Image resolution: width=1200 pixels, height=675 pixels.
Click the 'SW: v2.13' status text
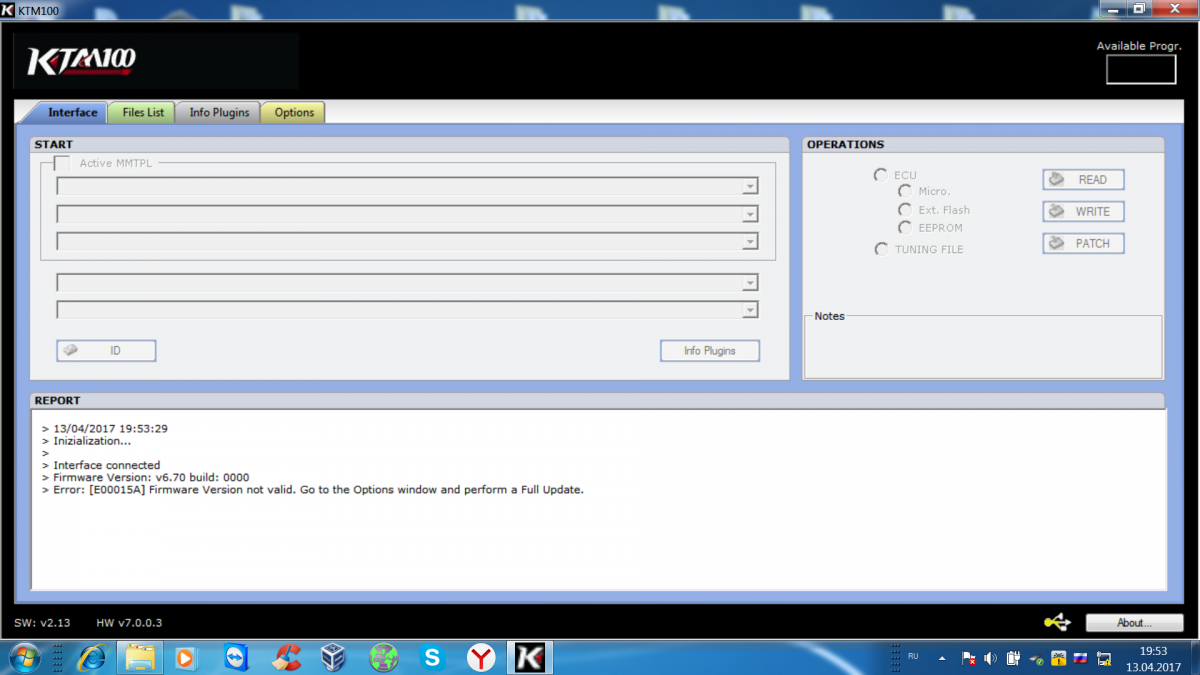[x=40, y=623]
